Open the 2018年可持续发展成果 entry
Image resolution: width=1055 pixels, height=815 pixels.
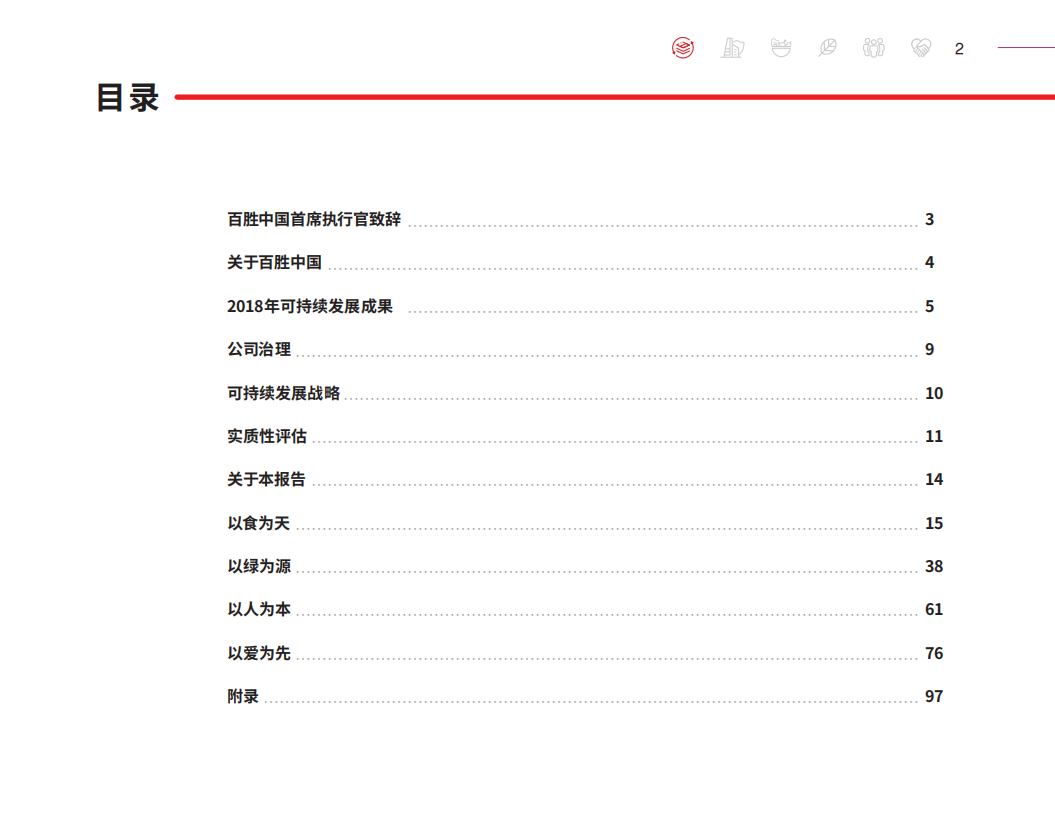pos(310,306)
